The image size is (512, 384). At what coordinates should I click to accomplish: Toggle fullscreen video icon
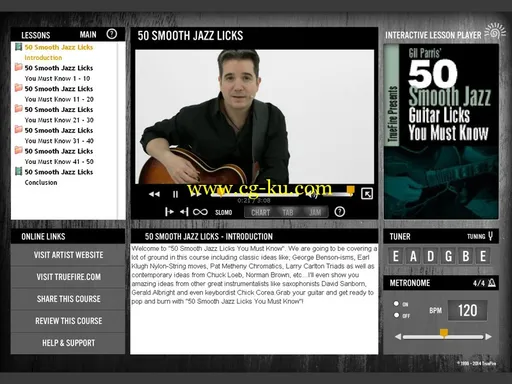(367, 194)
